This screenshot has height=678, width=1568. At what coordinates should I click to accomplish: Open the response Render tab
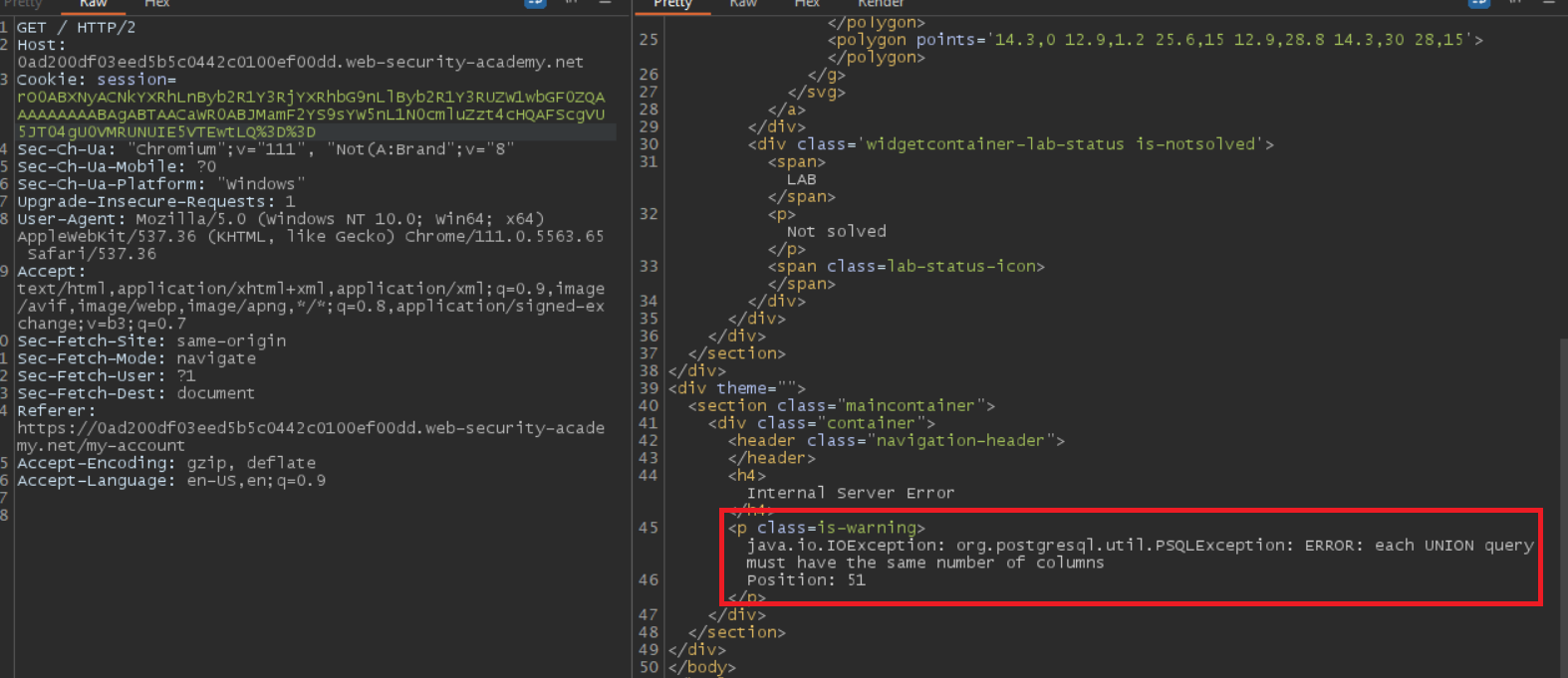881,4
